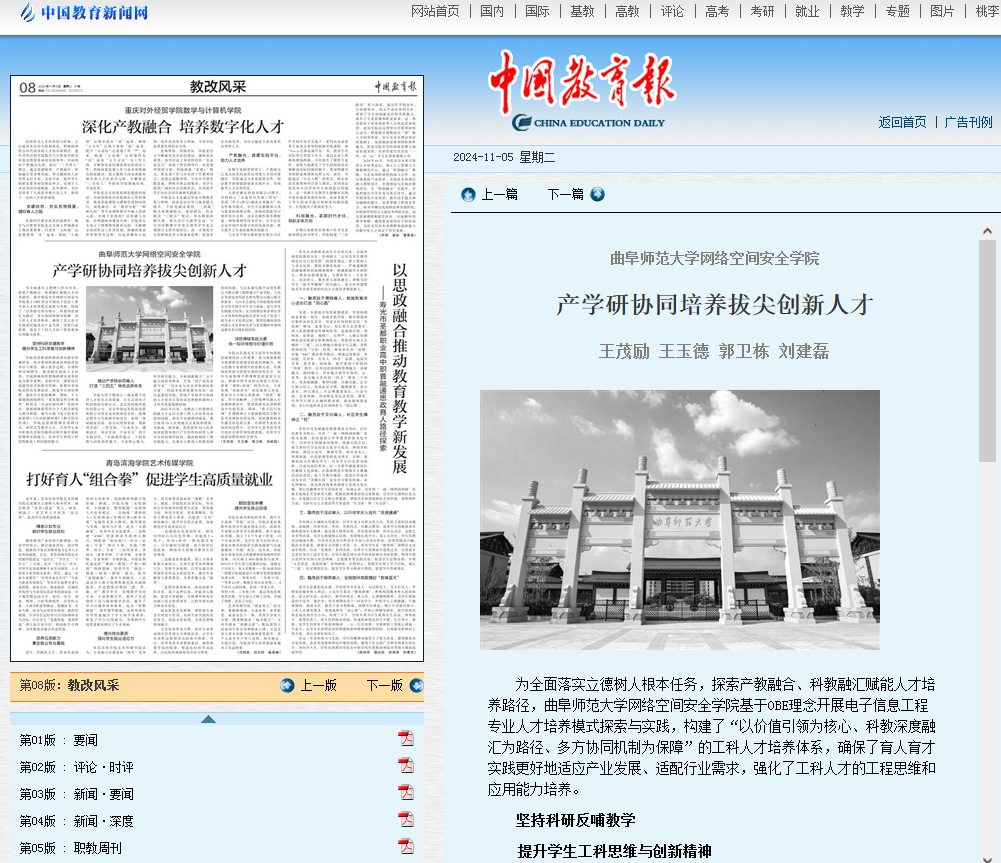Image resolution: width=1001 pixels, height=863 pixels.
Task: Click the 下一篇 right arrow icon
Action: point(598,194)
